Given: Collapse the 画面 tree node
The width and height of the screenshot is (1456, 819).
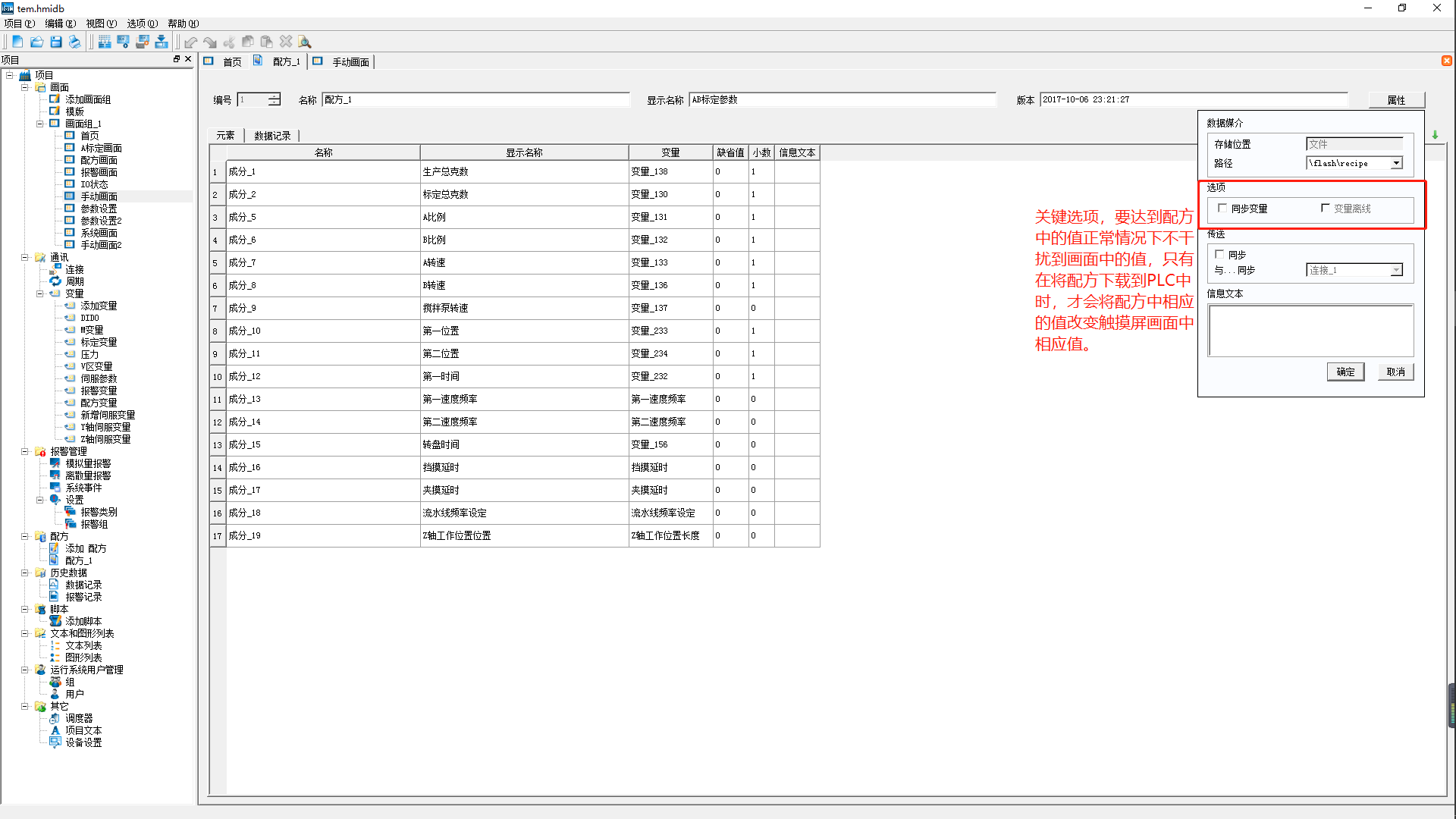Looking at the screenshot, I should [x=25, y=87].
